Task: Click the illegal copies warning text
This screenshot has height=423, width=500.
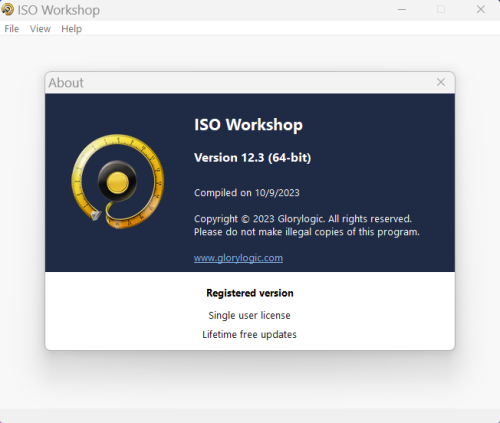Action: (x=307, y=232)
